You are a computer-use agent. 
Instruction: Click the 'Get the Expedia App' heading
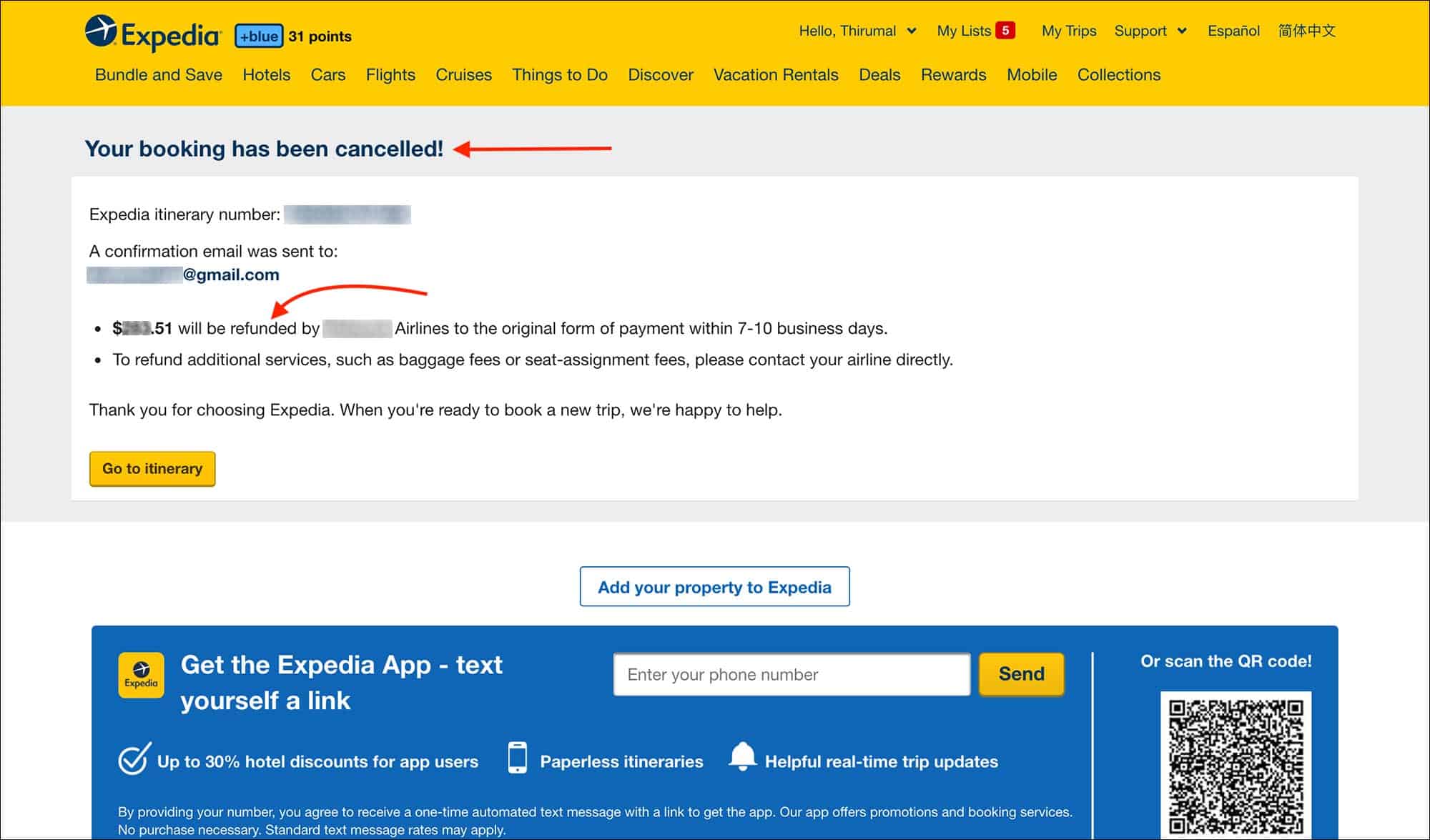coord(341,683)
